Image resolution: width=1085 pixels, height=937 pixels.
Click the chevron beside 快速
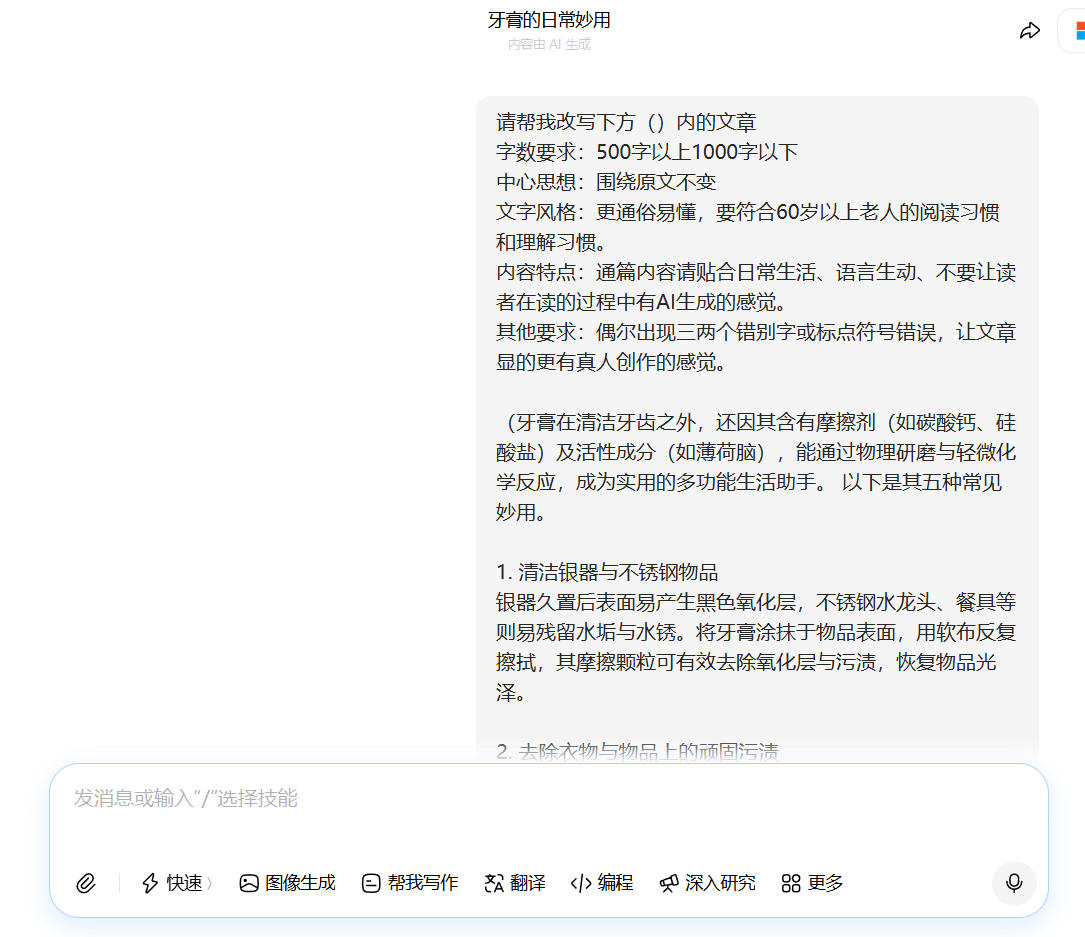pos(210,883)
